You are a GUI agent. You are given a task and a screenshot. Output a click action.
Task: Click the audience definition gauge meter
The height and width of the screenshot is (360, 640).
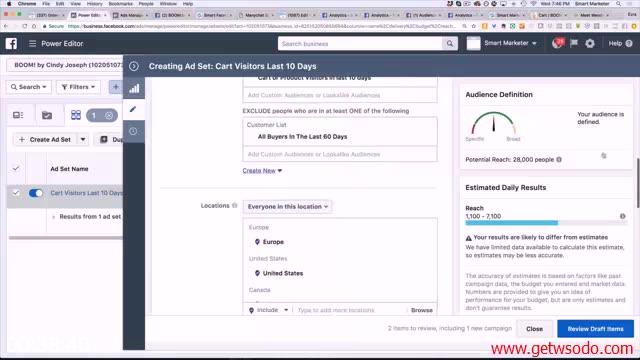point(493,123)
